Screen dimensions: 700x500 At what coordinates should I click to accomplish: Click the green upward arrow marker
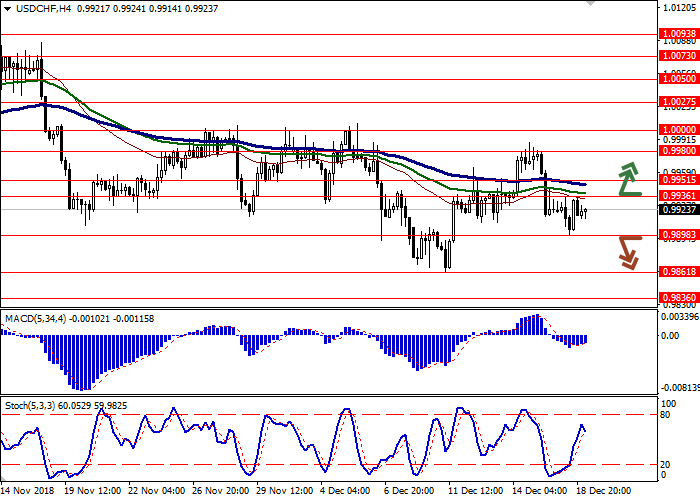628,178
